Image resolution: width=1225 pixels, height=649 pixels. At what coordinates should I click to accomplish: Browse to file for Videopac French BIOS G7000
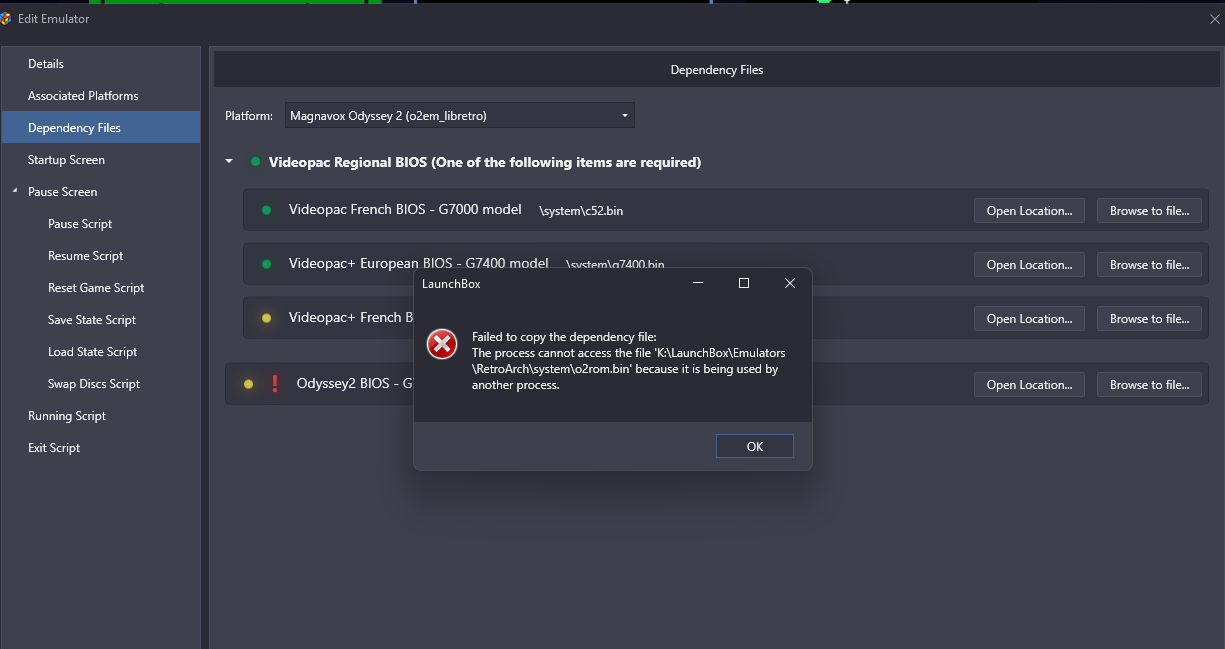point(1149,211)
